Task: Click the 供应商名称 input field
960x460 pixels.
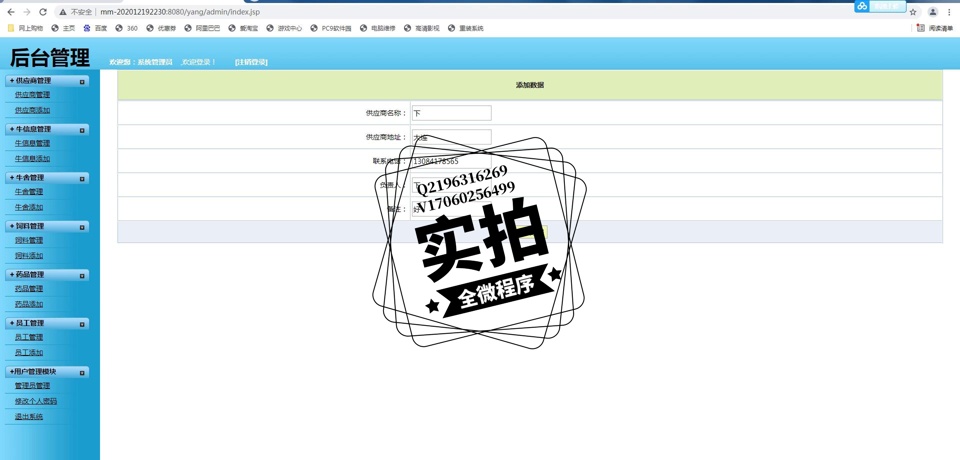Action: (x=451, y=113)
